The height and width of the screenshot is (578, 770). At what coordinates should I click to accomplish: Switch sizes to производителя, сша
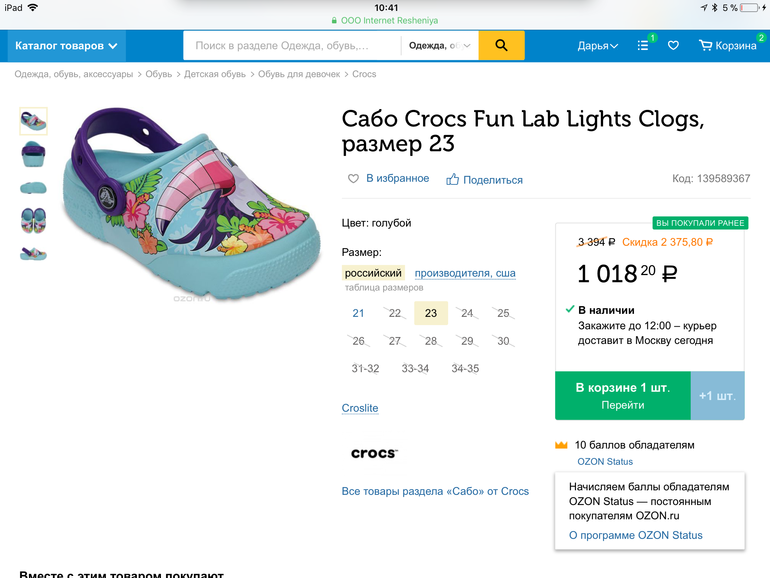click(x=465, y=273)
